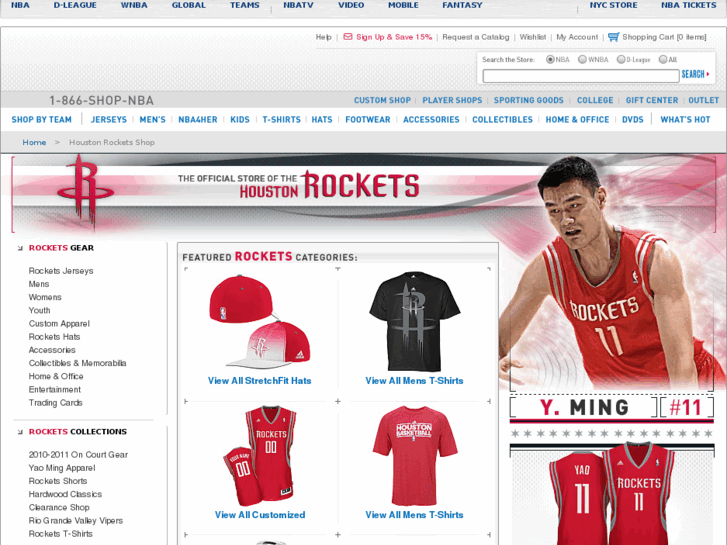The image size is (727, 545).
Task: Click Request a Catalog link
Action: coord(476,37)
